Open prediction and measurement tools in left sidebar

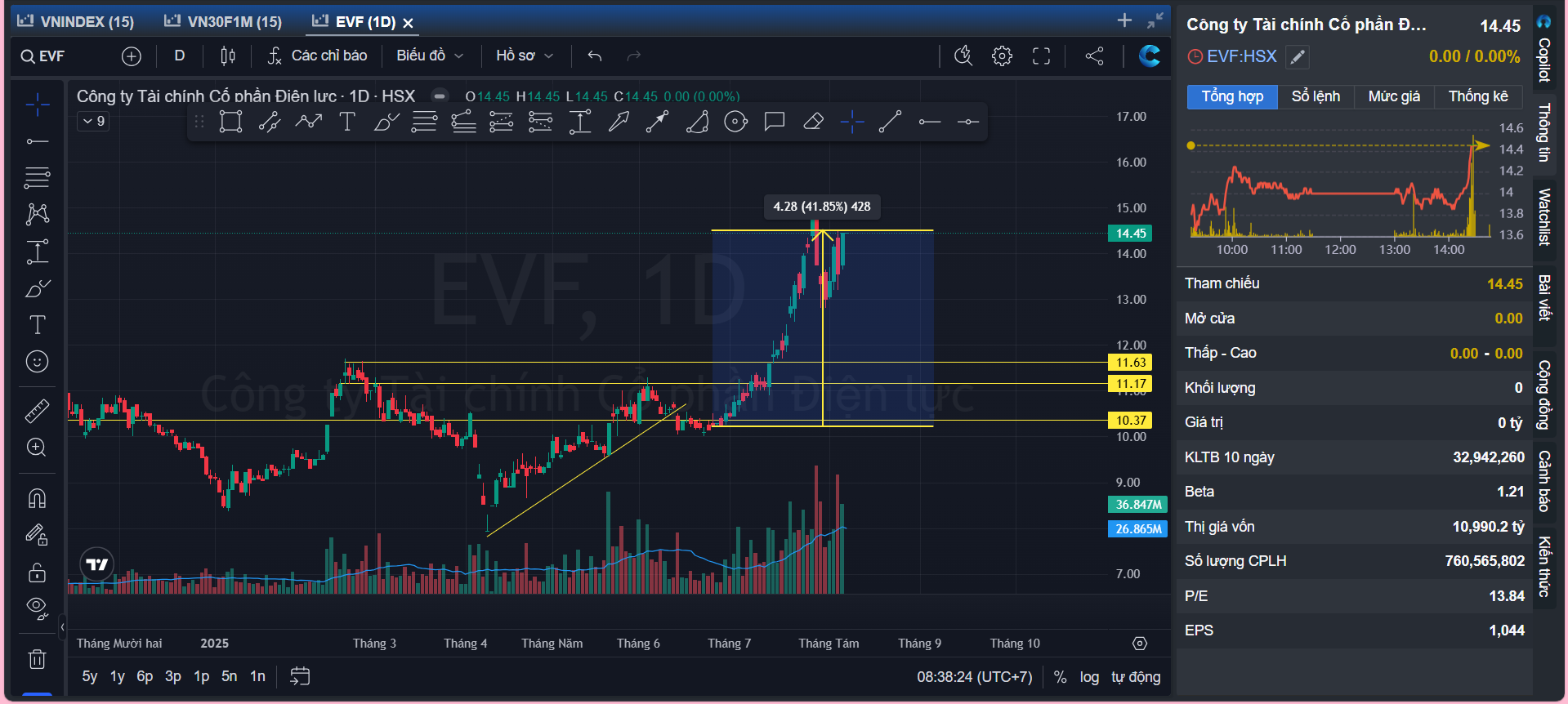coord(37,252)
